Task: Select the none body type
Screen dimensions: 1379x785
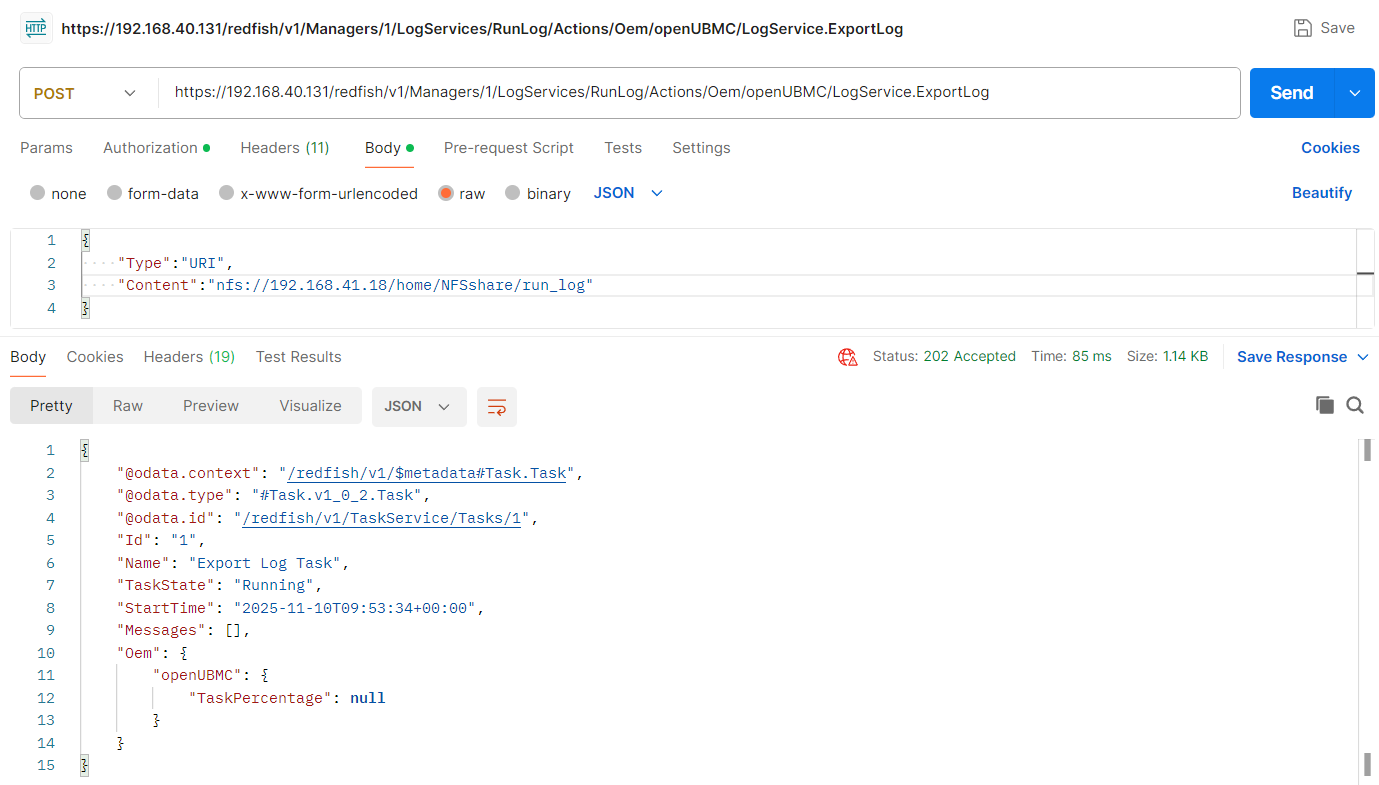Action: click(x=38, y=193)
